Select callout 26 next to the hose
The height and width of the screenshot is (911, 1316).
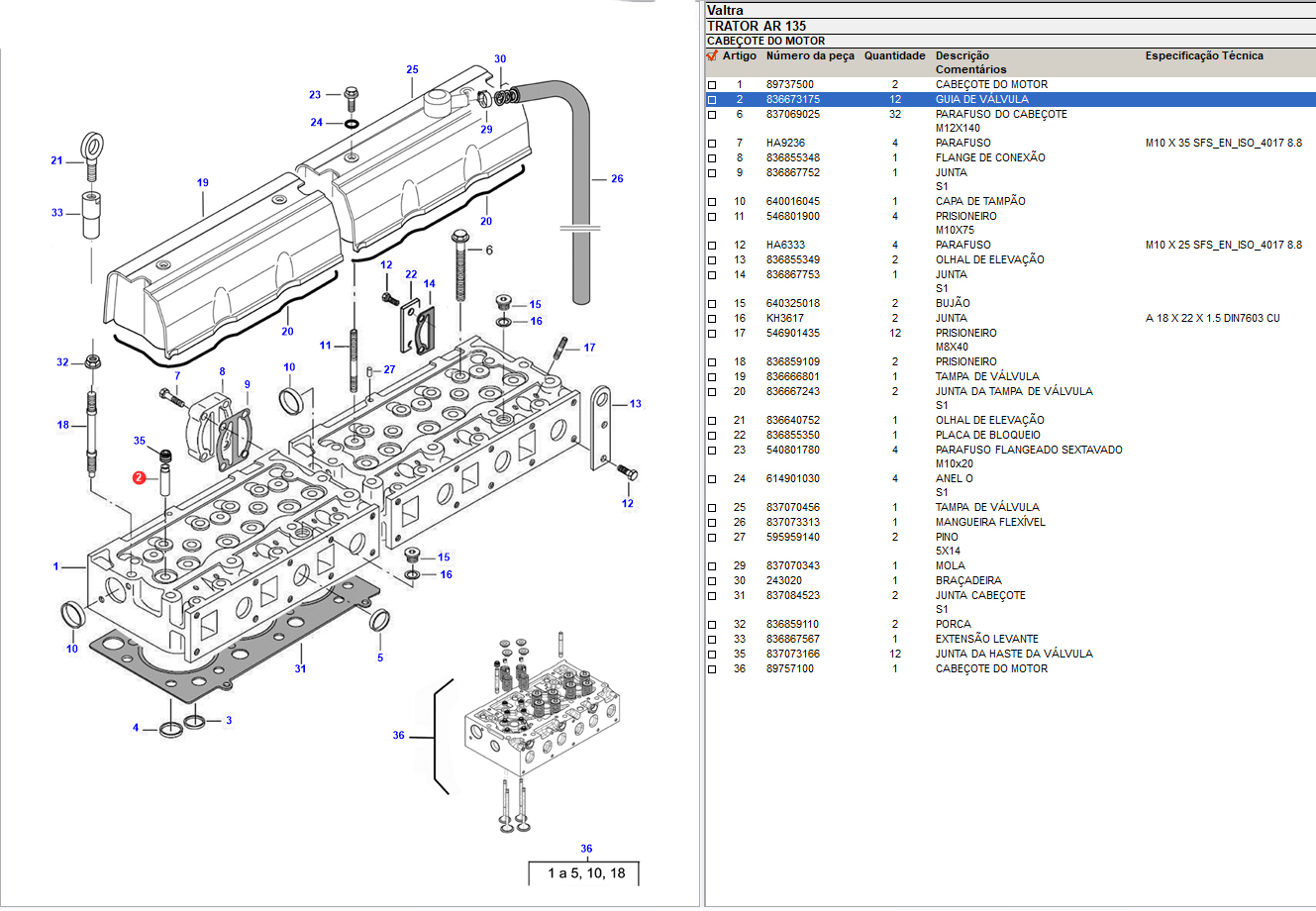[x=617, y=179]
